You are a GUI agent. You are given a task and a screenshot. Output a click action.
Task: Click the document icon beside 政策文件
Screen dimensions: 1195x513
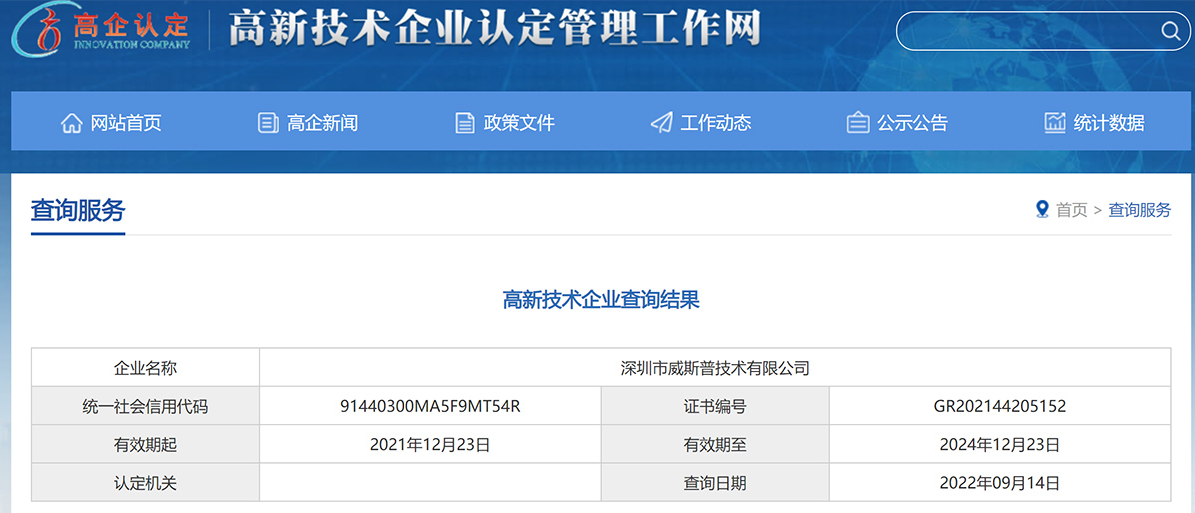point(464,123)
